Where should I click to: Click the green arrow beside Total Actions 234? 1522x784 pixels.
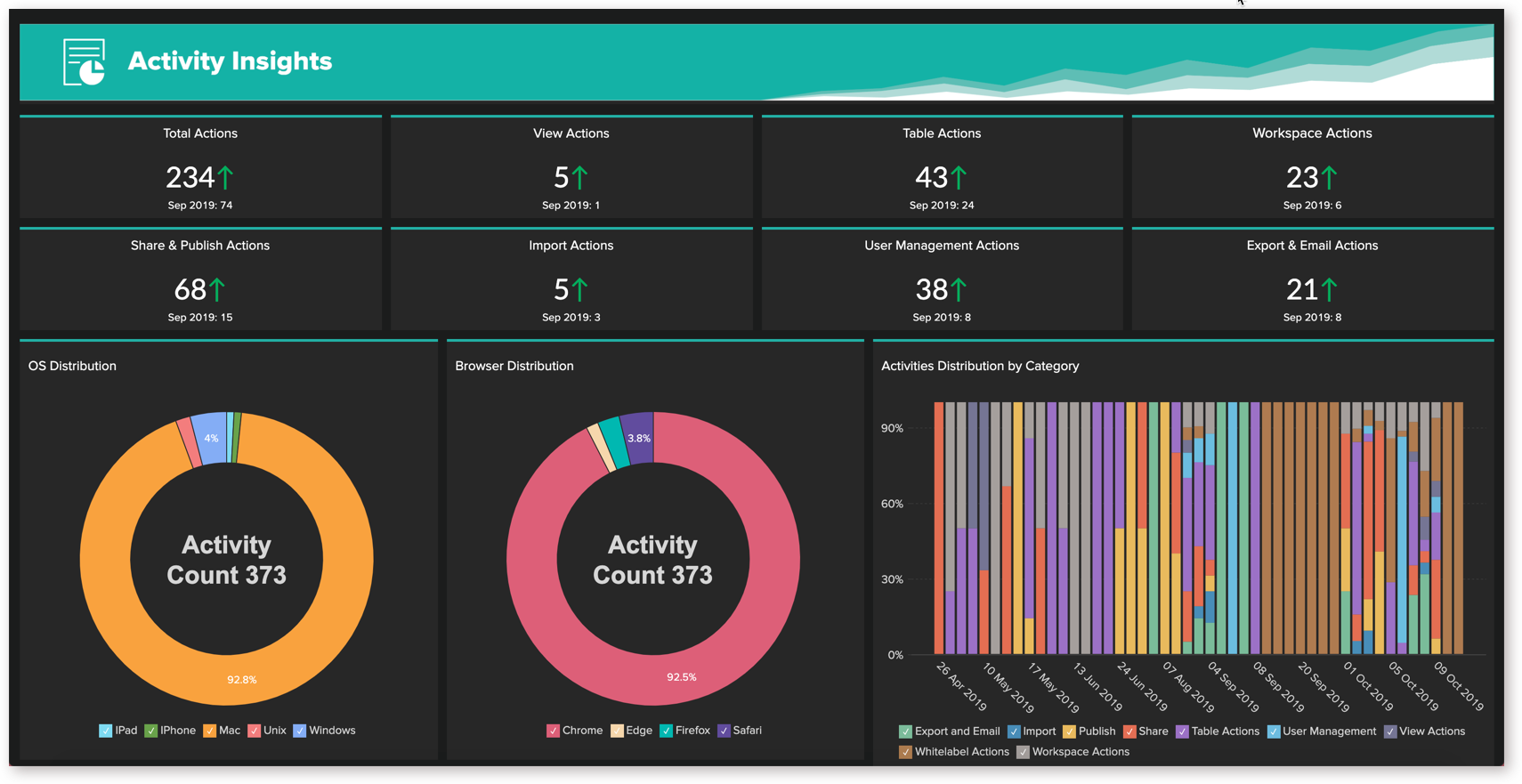226,178
